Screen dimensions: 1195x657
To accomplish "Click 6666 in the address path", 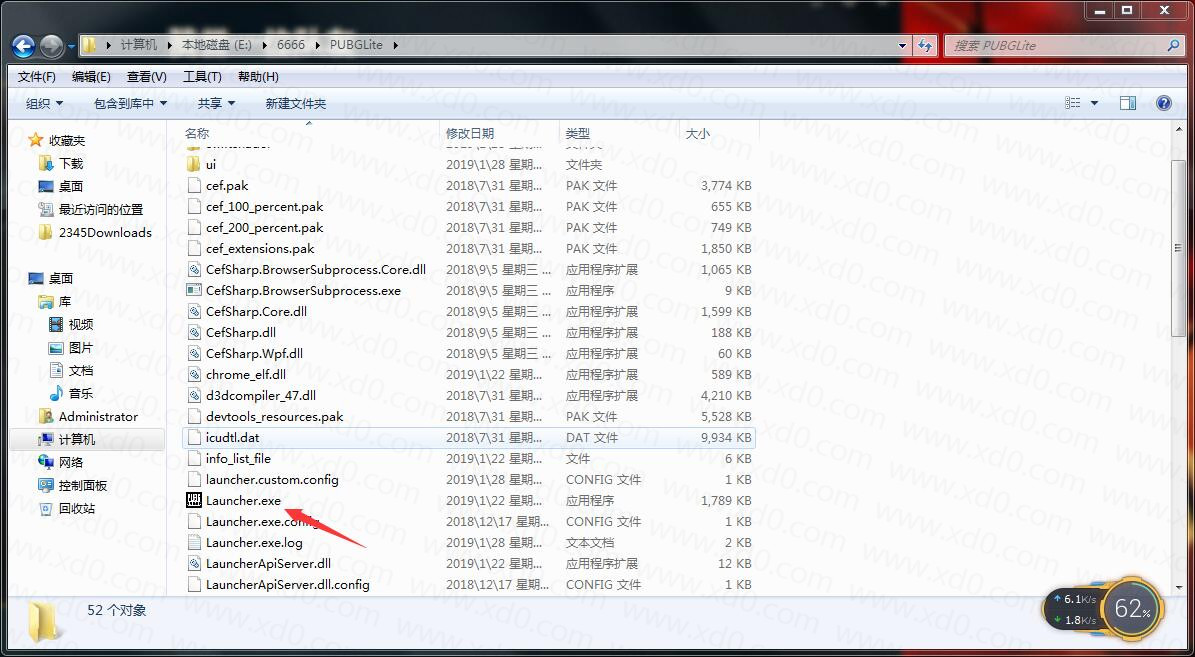I will pos(291,45).
